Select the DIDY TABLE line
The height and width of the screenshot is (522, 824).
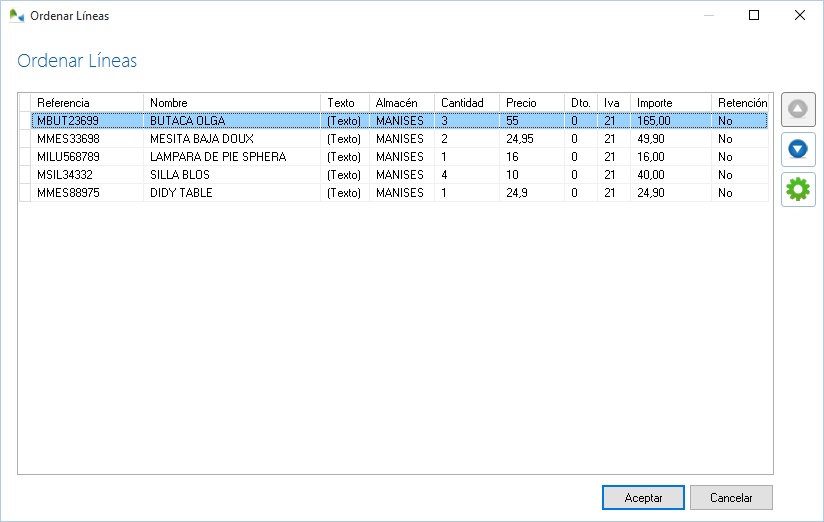(x=181, y=193)
